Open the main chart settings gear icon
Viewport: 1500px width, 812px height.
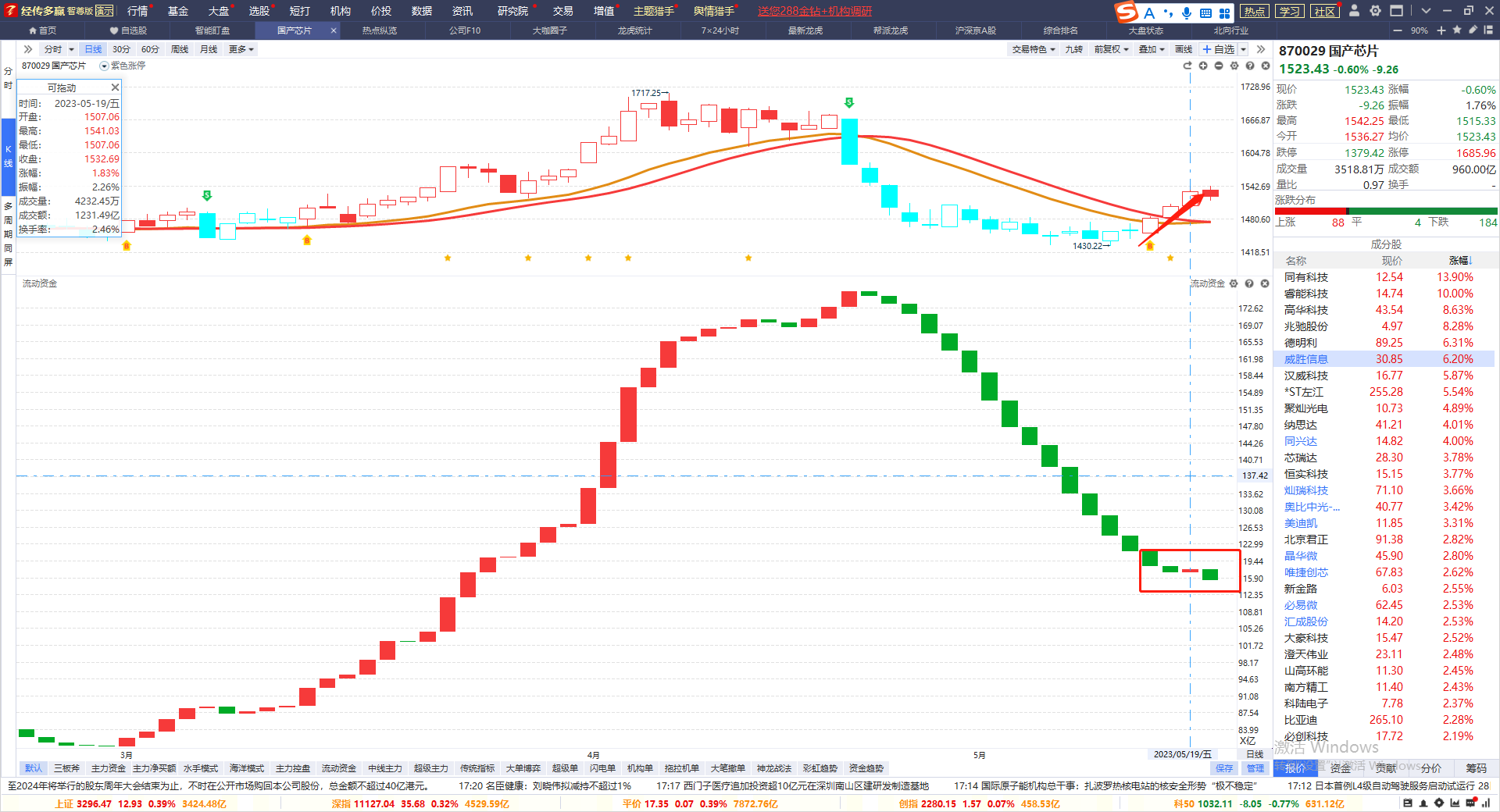coord(1234,66)
